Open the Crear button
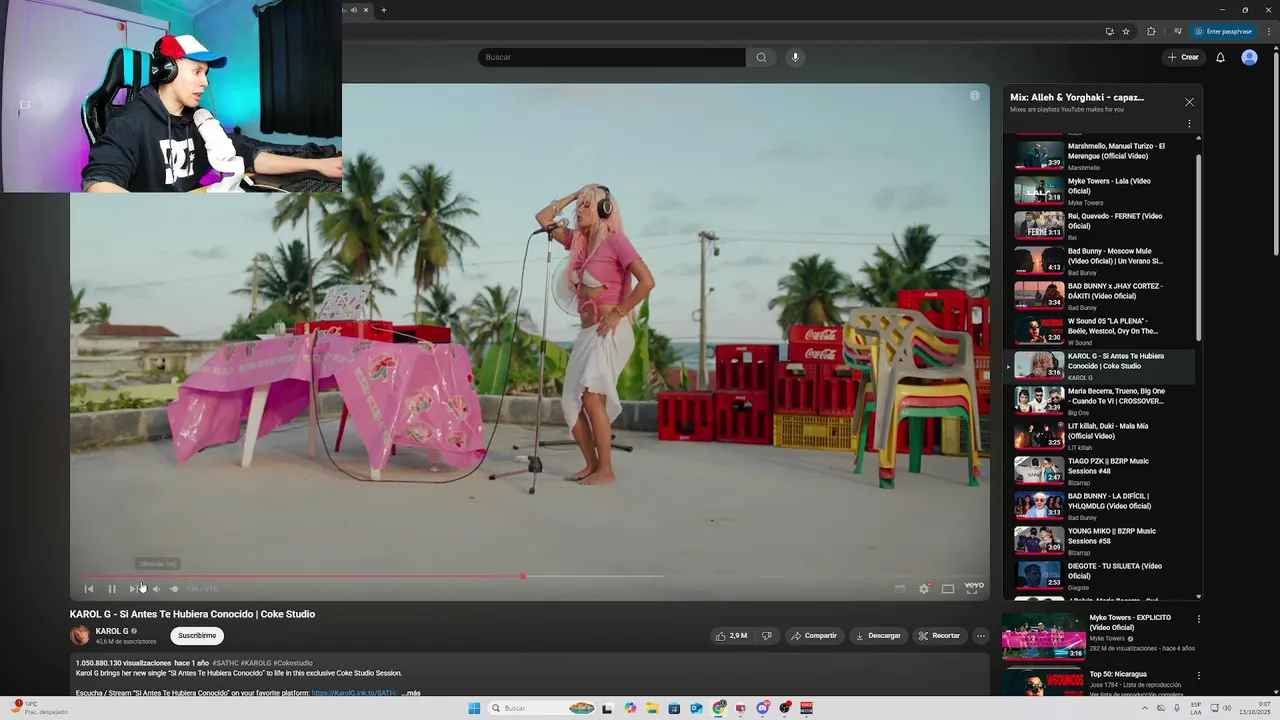This screenshot has height=720, width=1280. pyautogui.click(x=1183, y=57)
